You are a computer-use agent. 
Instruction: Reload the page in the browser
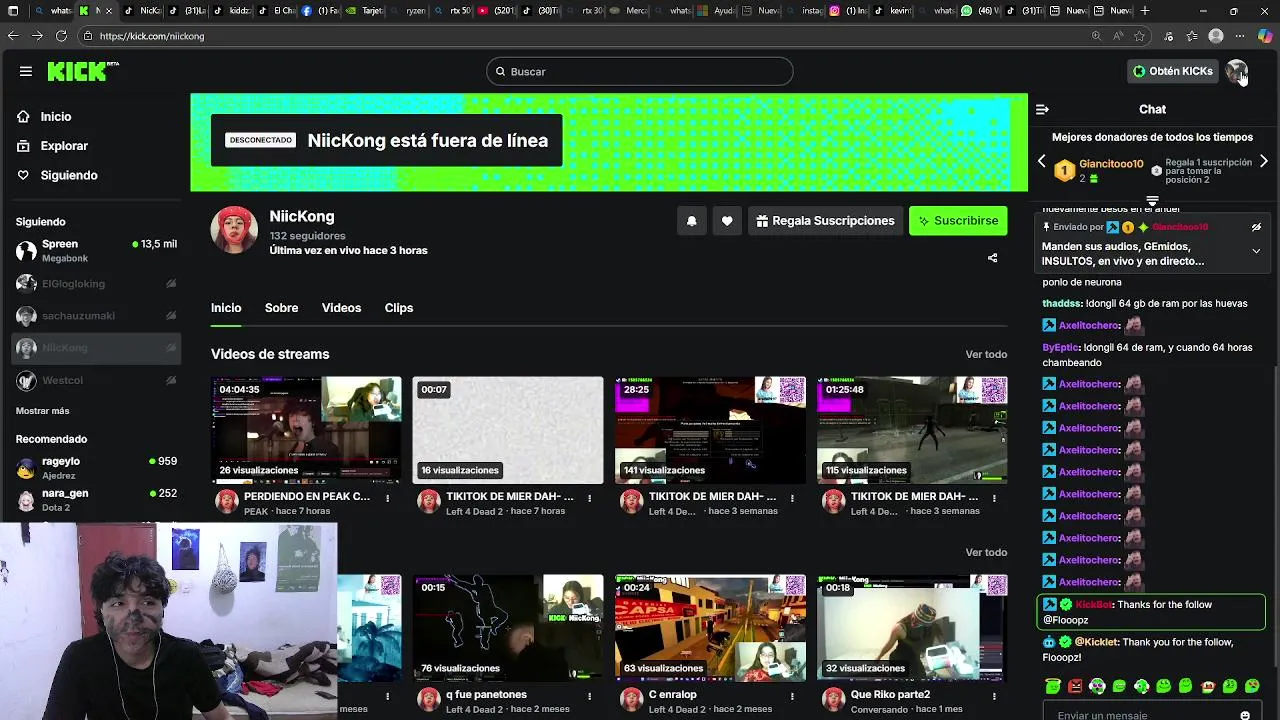pyautogui.click(x=61, y=36)
